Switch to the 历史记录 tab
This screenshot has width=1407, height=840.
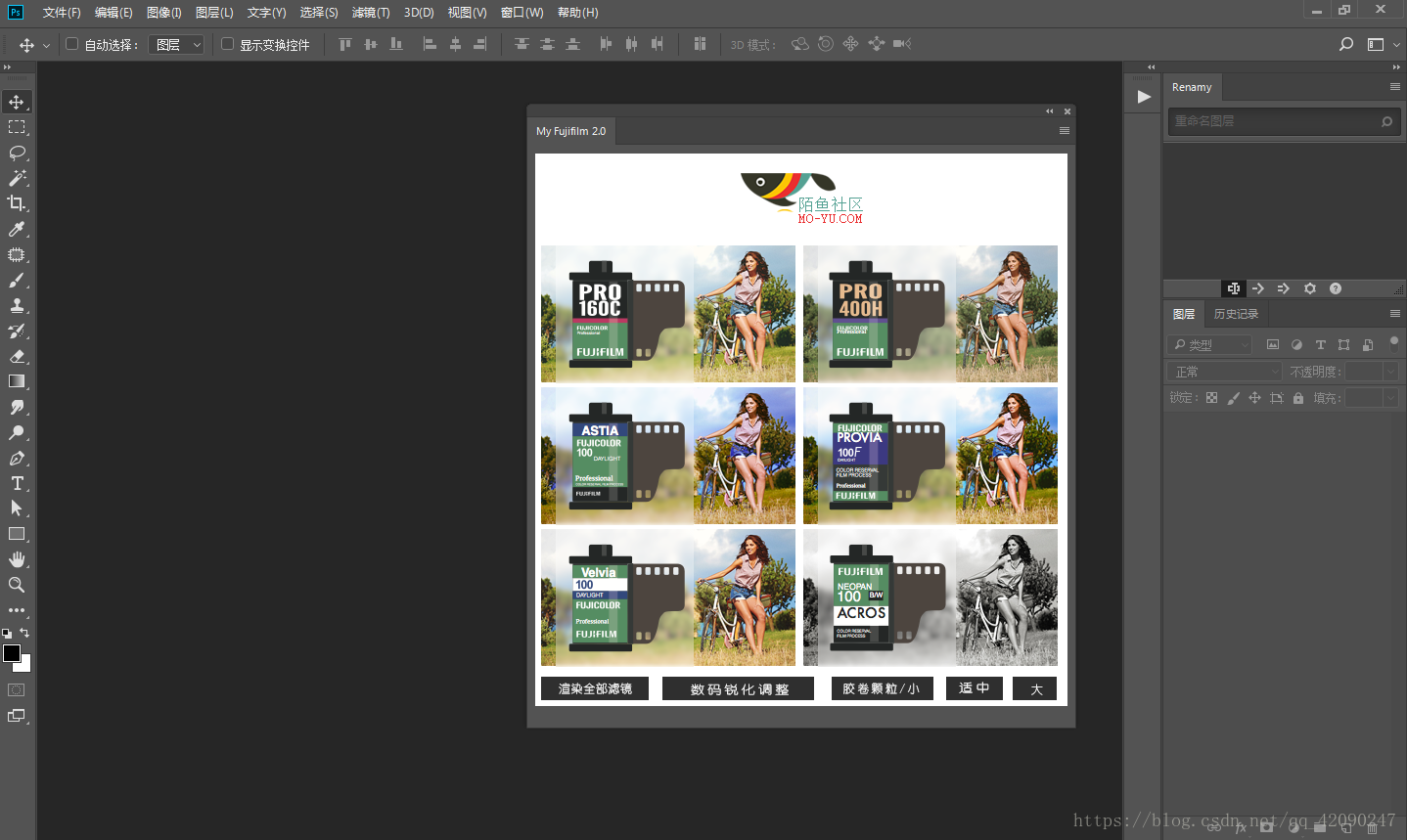pyautogui.click(x=1236, y=314)
